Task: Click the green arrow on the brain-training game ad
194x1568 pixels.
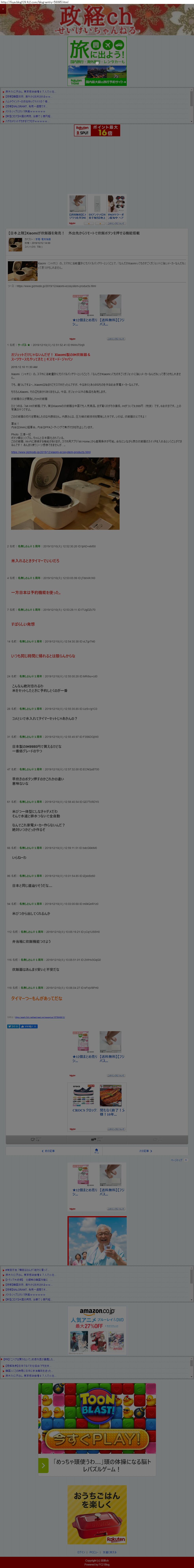Action: click(43, 1465)
